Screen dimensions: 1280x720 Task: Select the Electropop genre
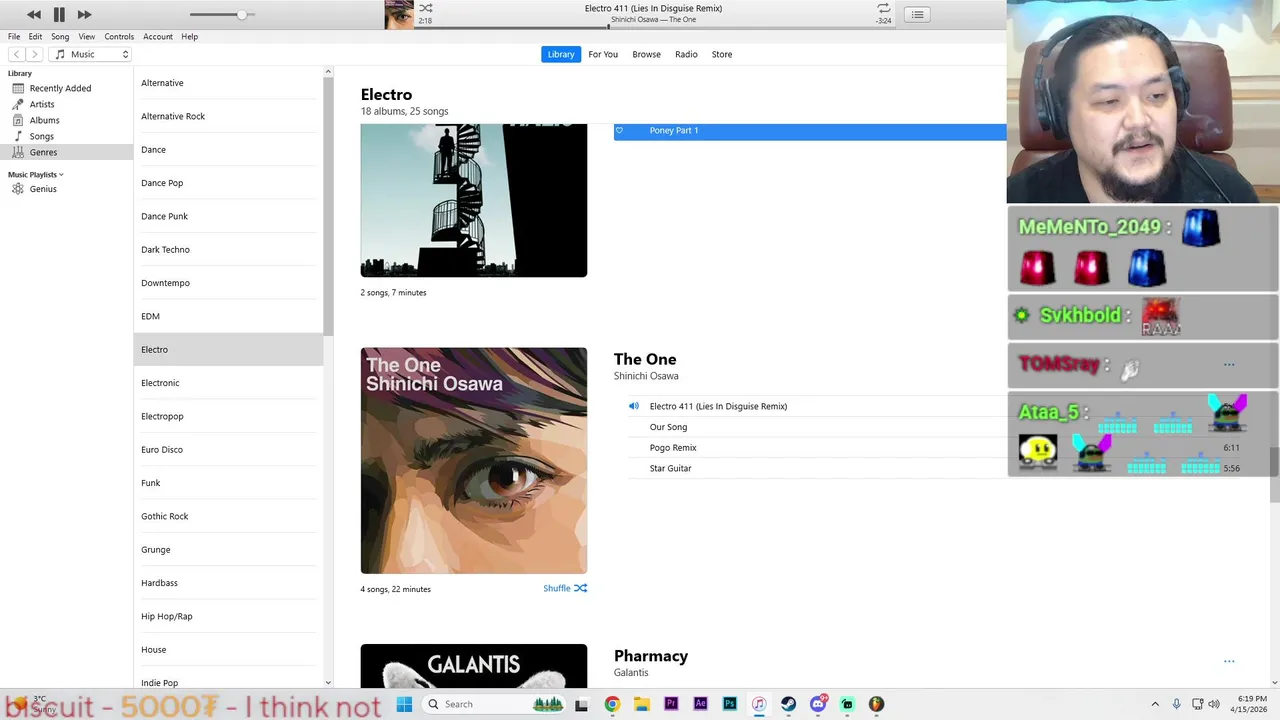tap(228, 416)
